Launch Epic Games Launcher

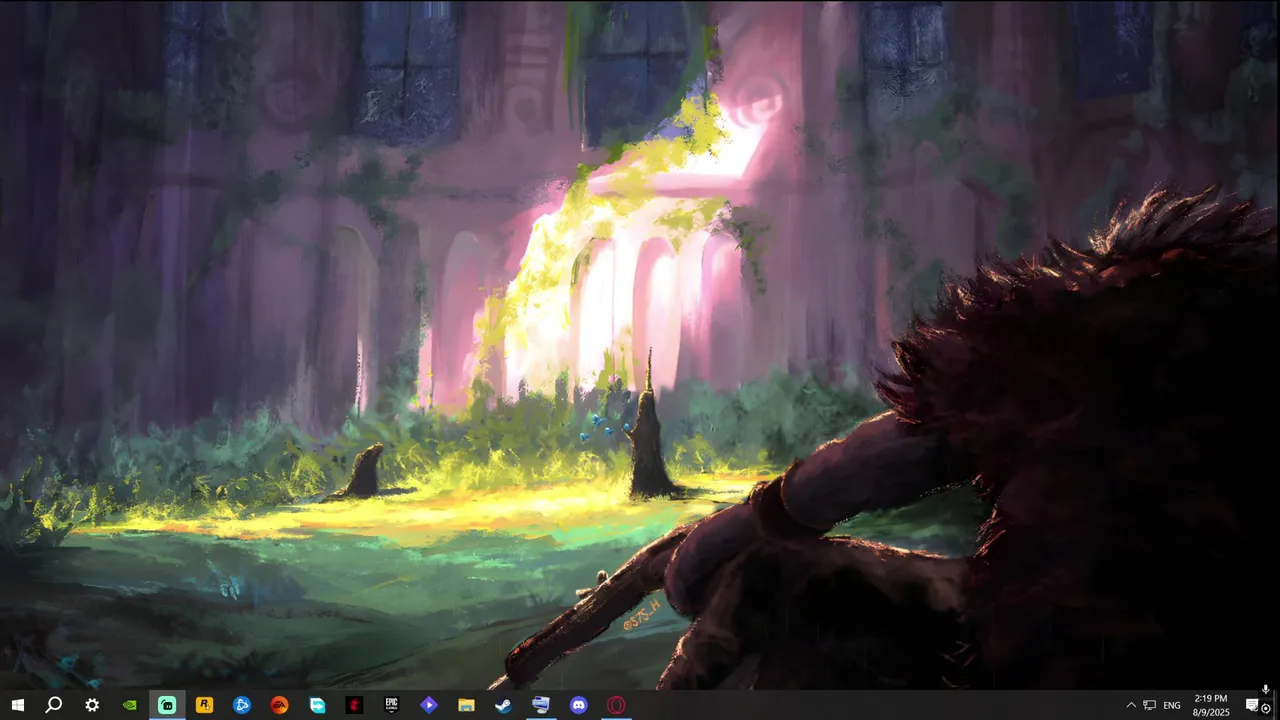tap(392, 705)
